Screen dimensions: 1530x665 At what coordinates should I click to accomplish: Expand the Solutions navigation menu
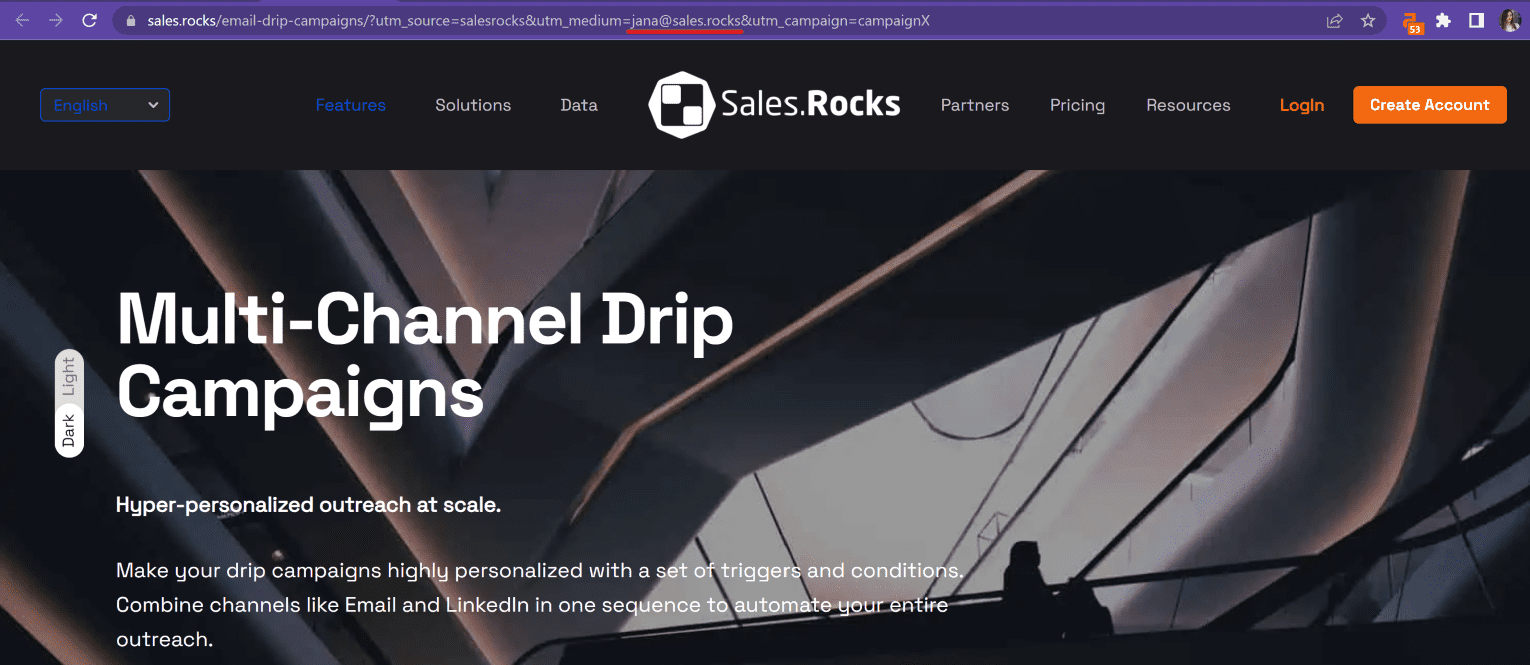tap(473, 105)
